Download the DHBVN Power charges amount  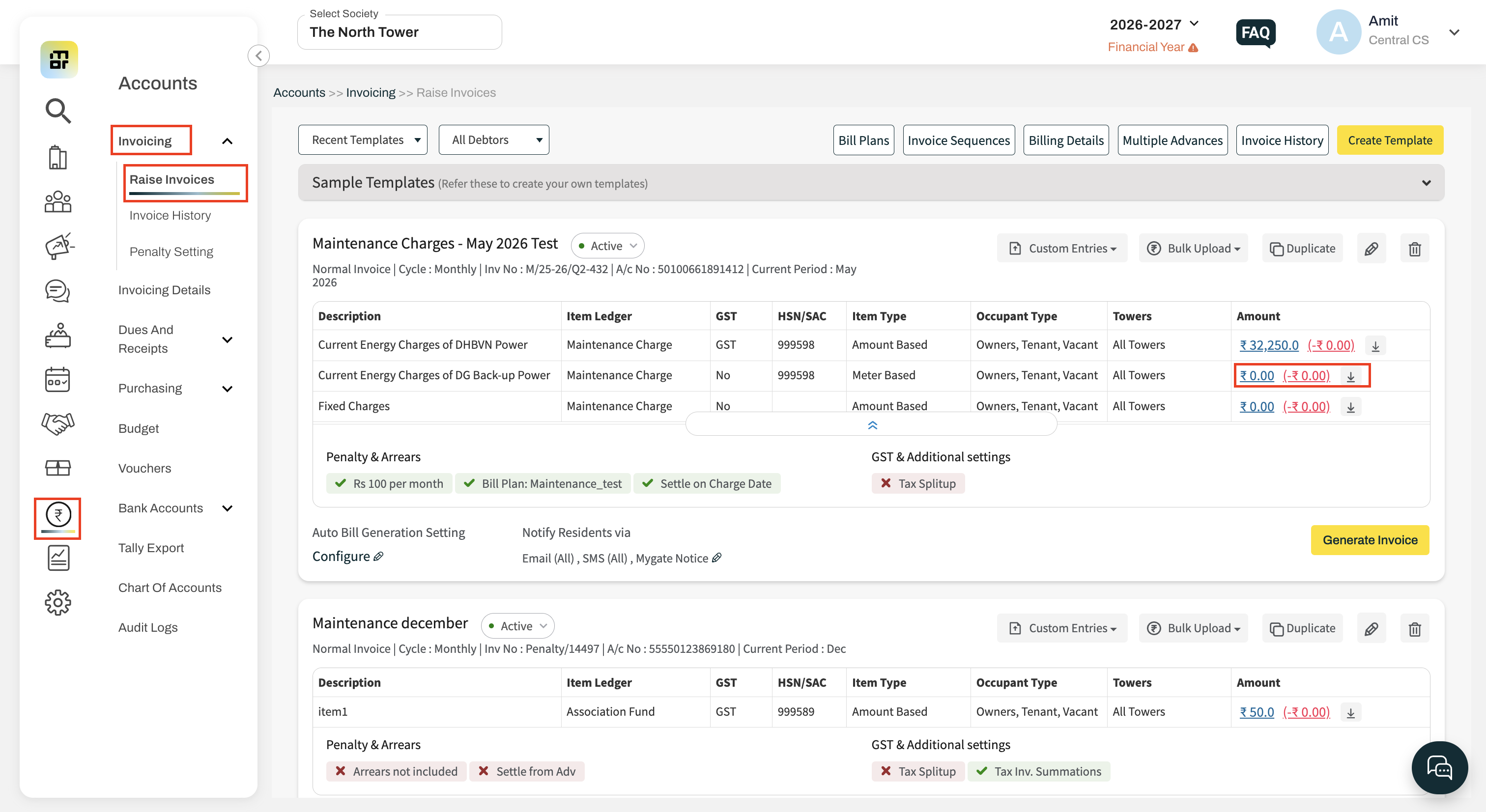click(1375, 346)
